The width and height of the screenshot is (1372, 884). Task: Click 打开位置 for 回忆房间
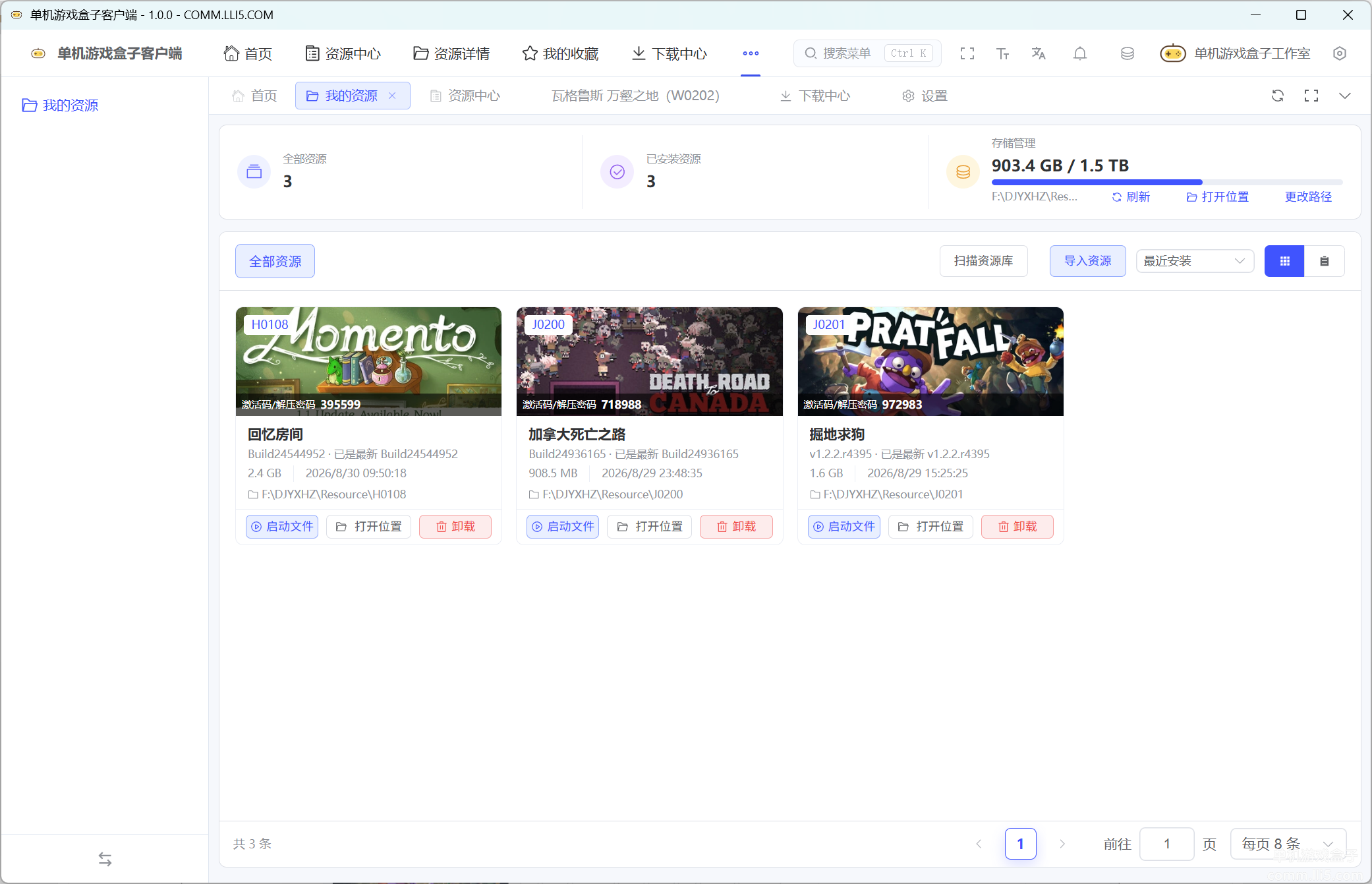[x=368, y=527]
